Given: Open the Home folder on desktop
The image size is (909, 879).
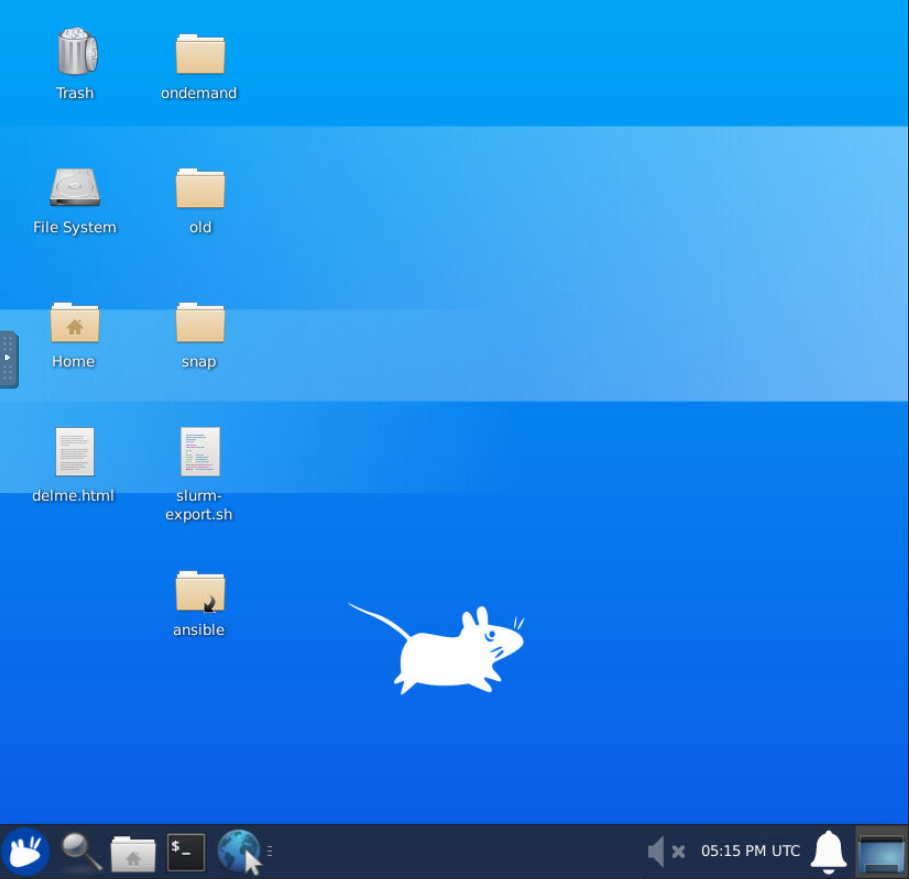Looking at the screenshot, I should 75,322.
